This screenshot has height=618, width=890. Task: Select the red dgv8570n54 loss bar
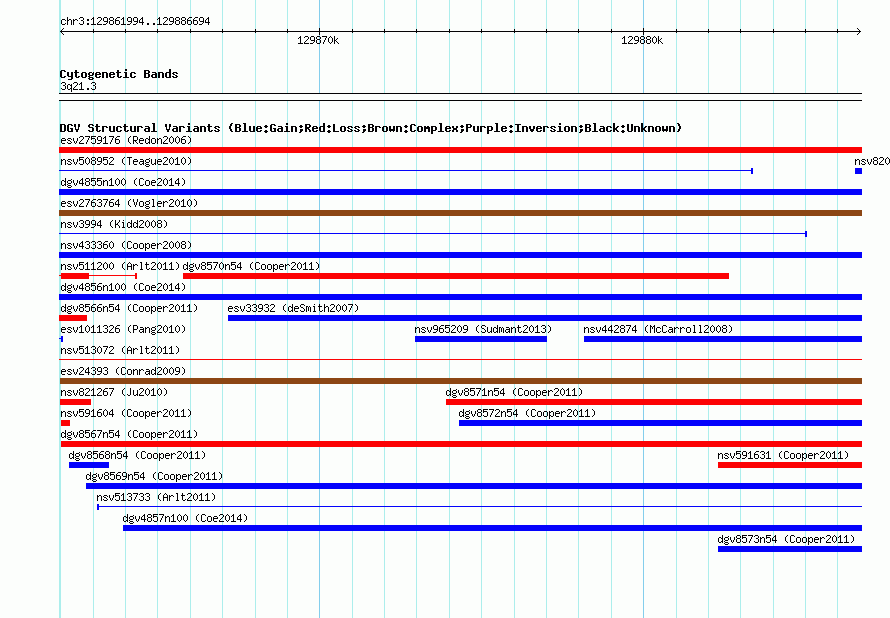coord(456,276)
